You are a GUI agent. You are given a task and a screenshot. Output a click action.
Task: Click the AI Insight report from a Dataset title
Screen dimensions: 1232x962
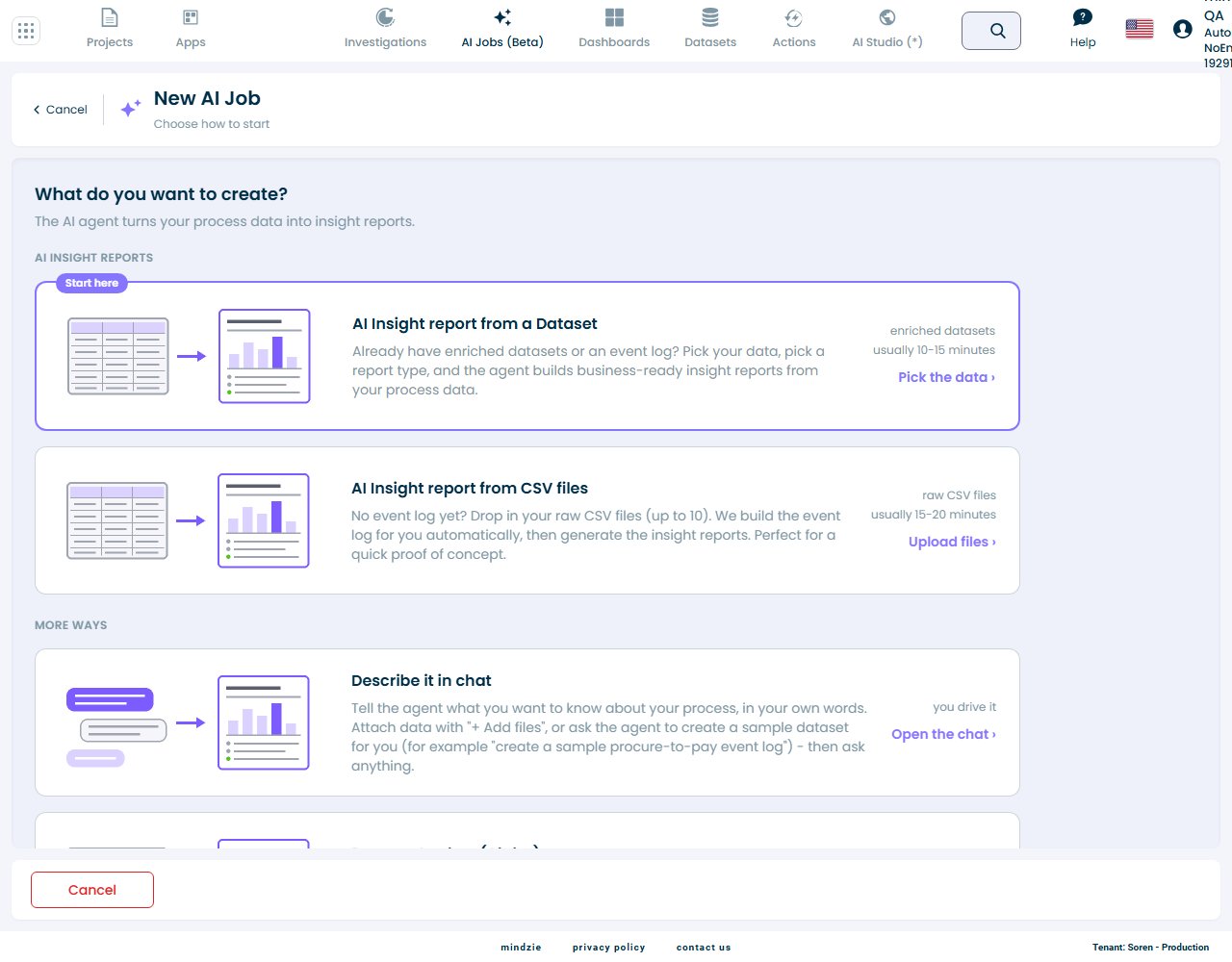tap(475, 324)
